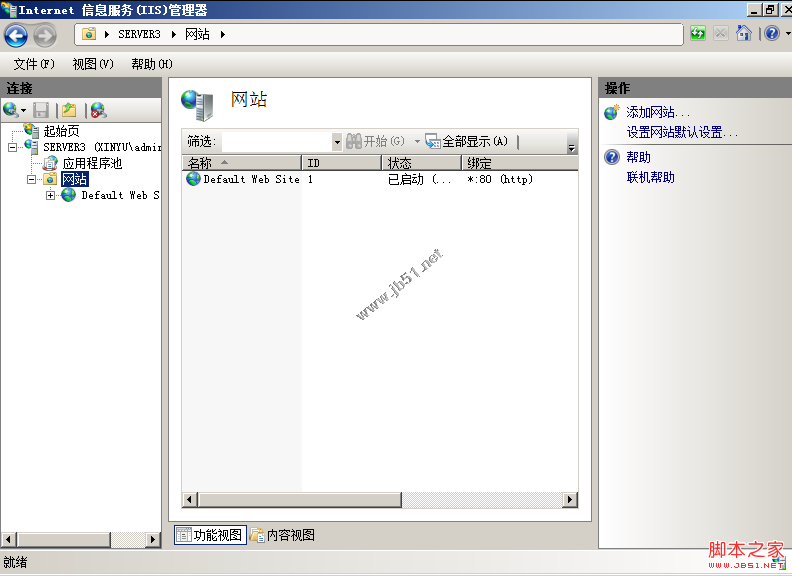Viewport: 792px width, 576px height.
Task: Click the *:80 (http) binding cell
Action: tap(500, 179)
